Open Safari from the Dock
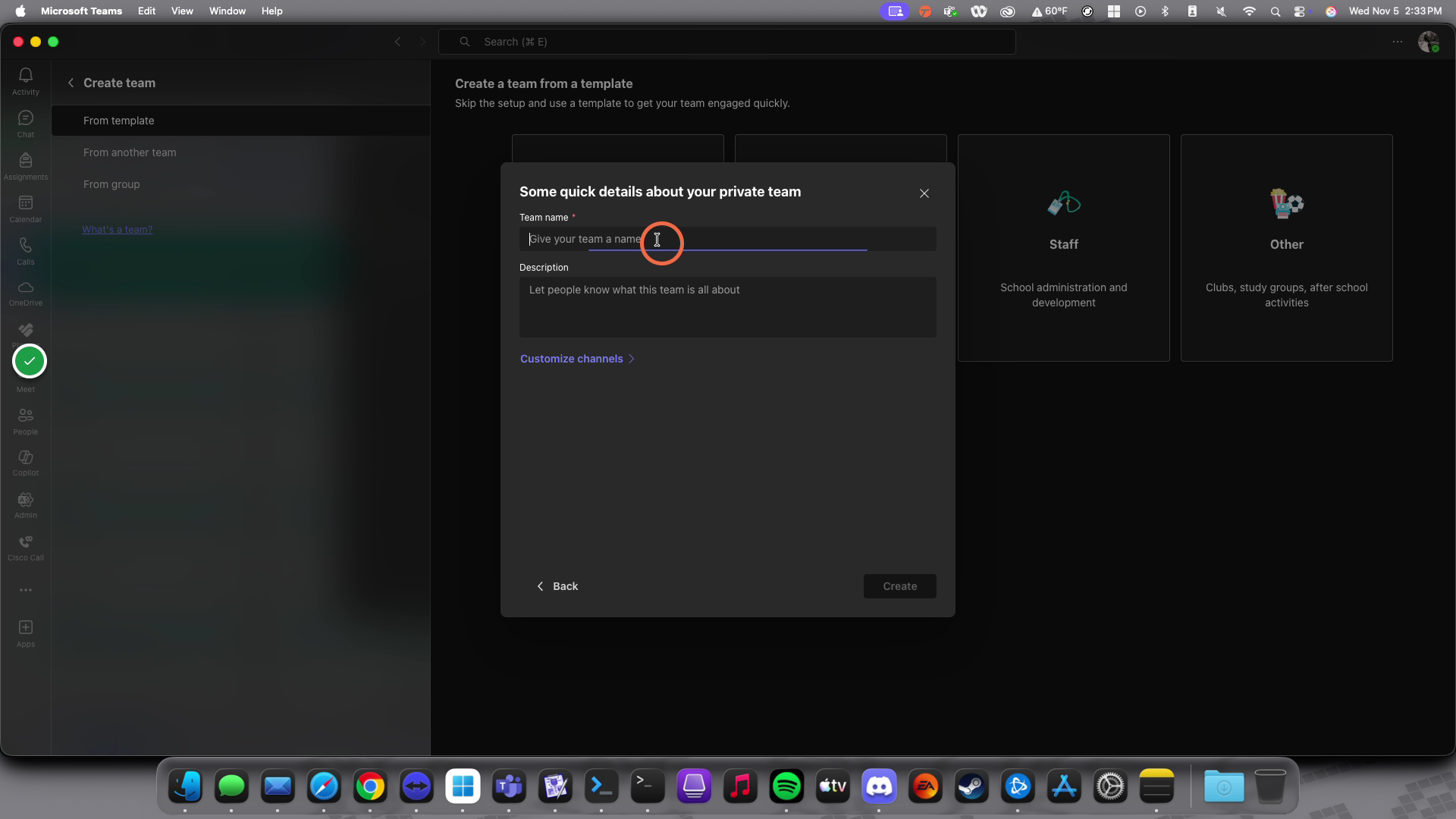The height and width of the screenshot is (819, 1456). tap(324, 786)
